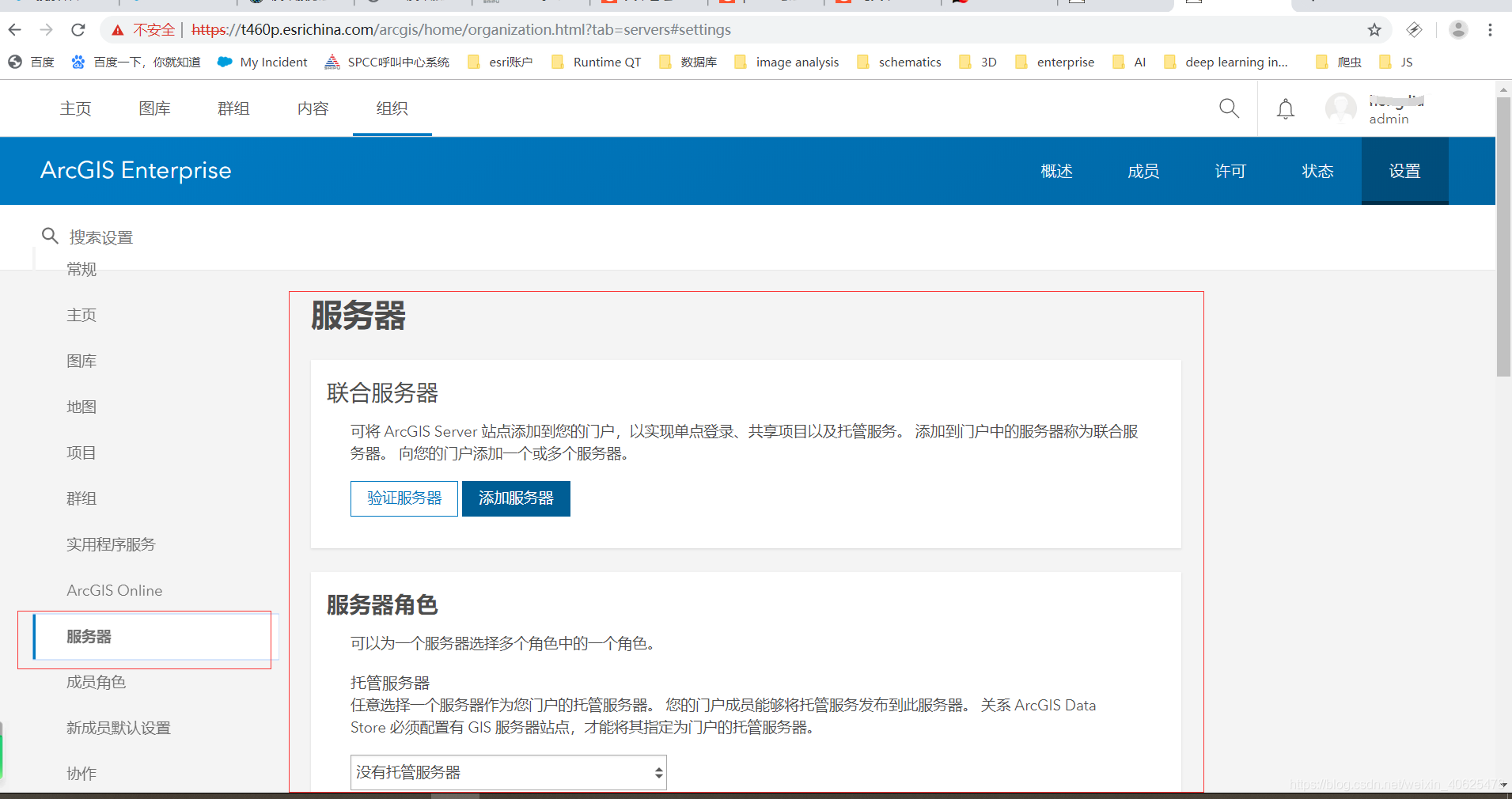
Task: Click the page vertical scrollbar
Action: pos(1503,237)
